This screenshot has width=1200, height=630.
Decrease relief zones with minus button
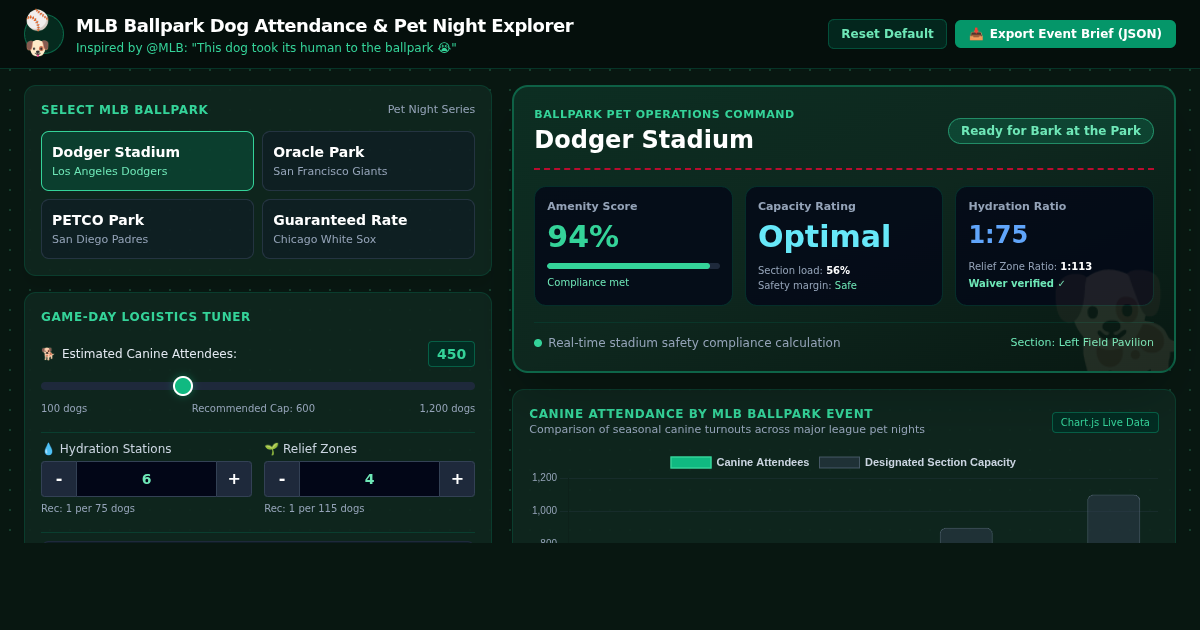(x=282, y=479)
